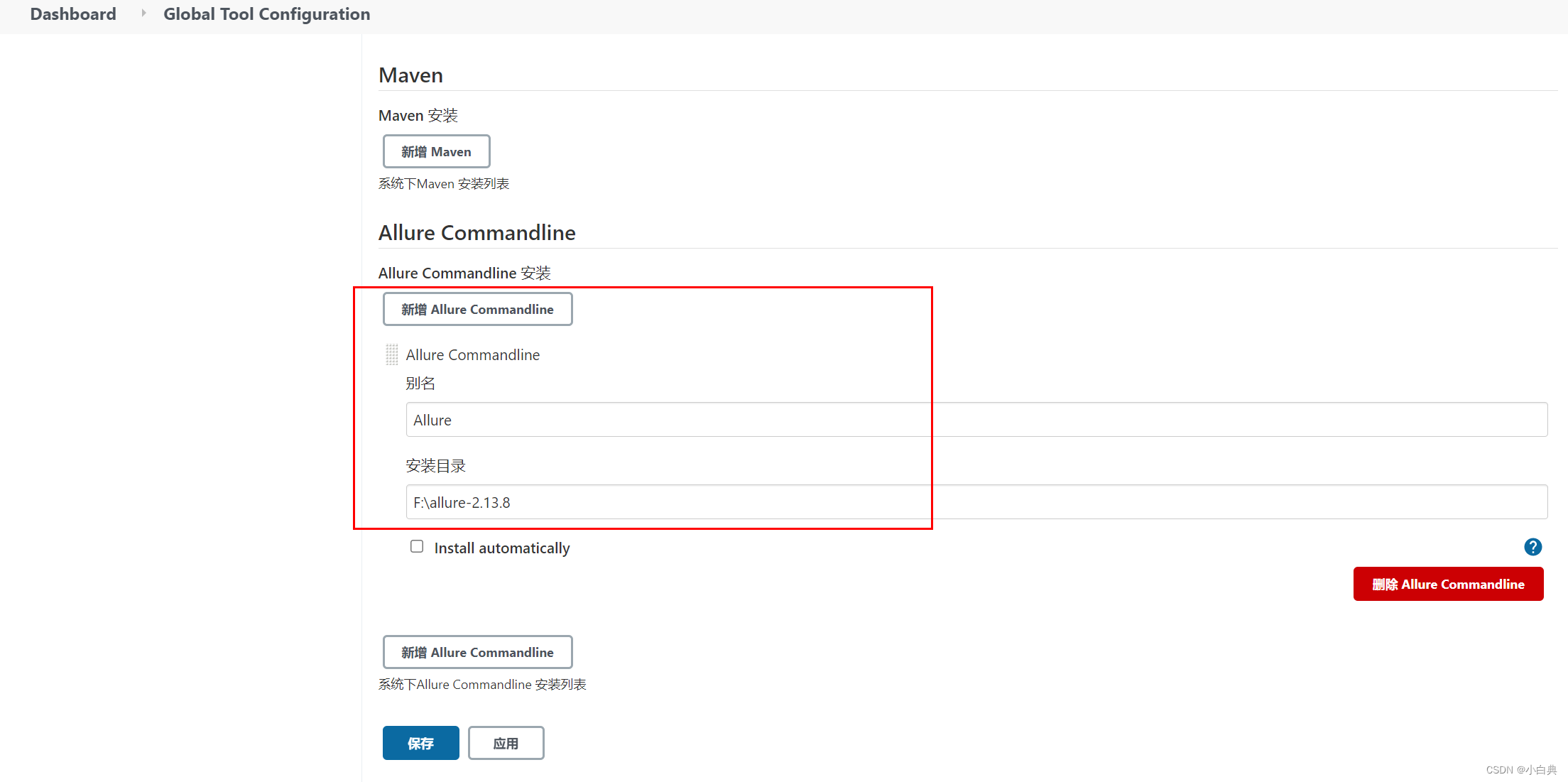This screenshot has width=1568, height=782.
Task: Select the Maven 安装 label
Action: coord(418,116)
